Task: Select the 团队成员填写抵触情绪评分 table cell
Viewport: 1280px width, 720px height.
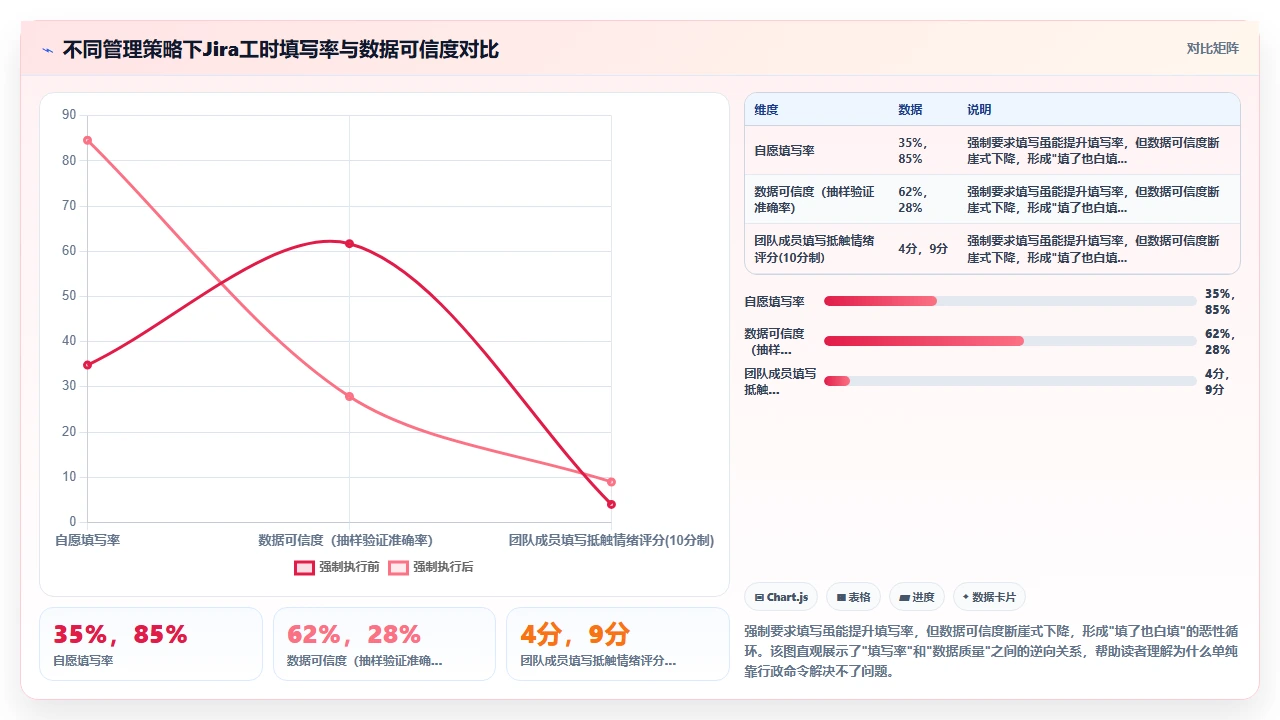Action: (814, 248)
